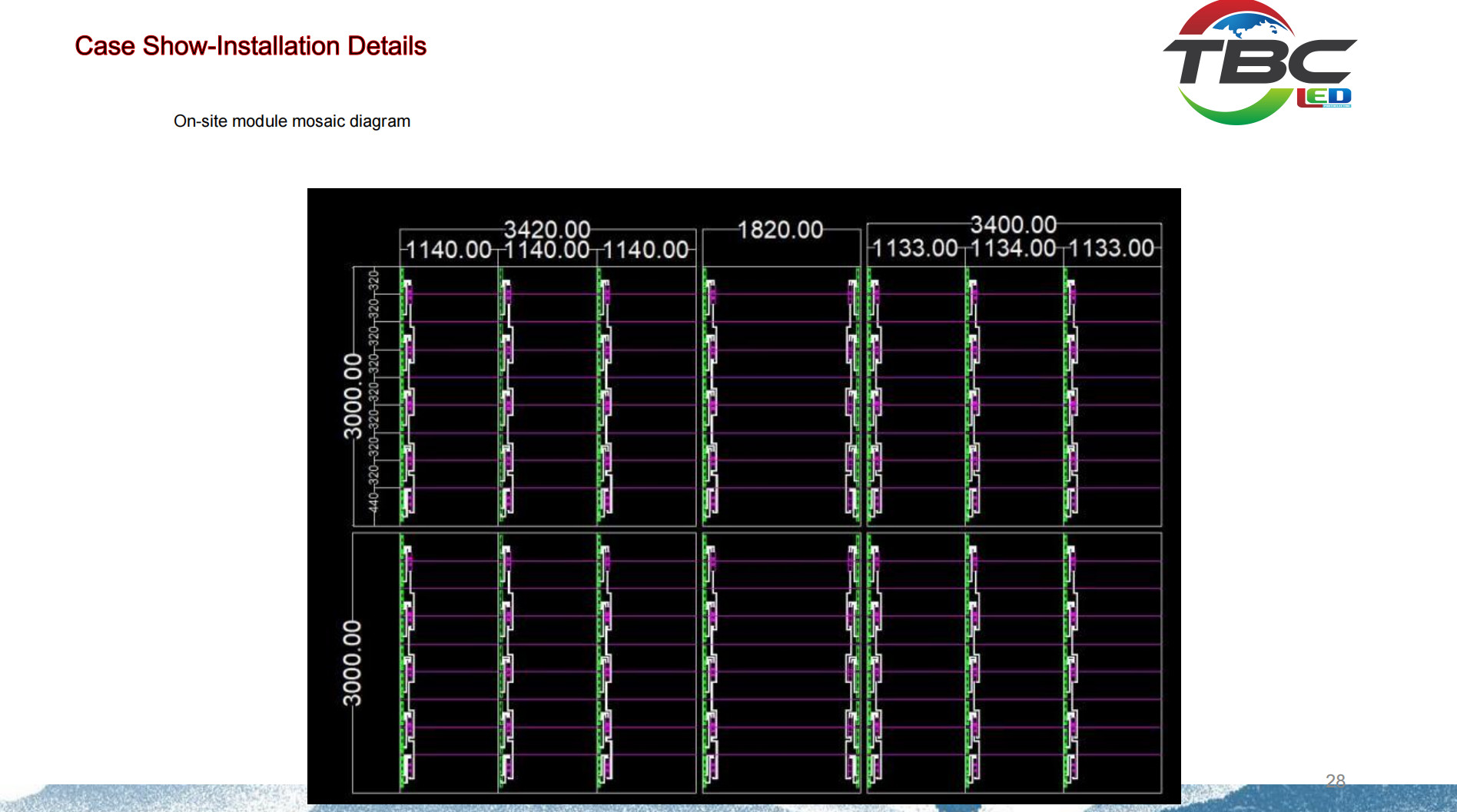Click the lower 3000.00 height label
Image resolution: width=1457 pixels, height=812 pixels.
coord(352,663)
